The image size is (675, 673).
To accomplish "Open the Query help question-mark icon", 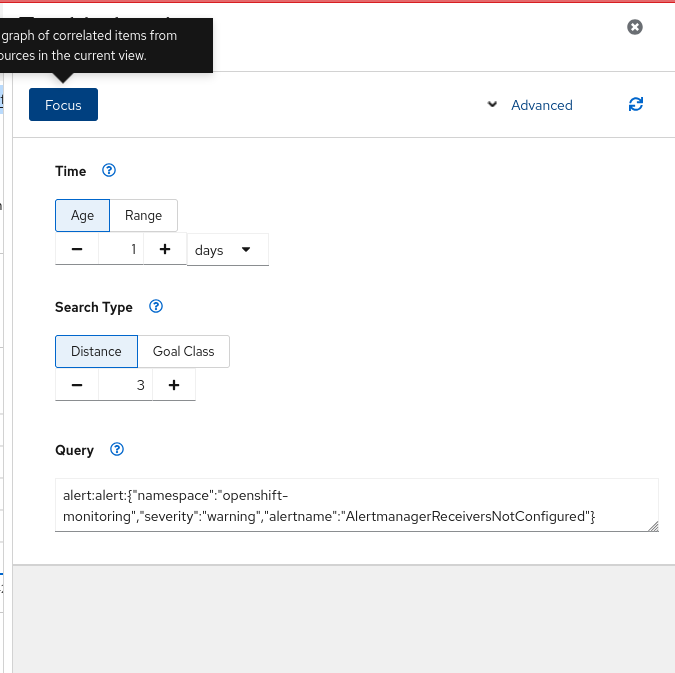I will pos(117,450).
